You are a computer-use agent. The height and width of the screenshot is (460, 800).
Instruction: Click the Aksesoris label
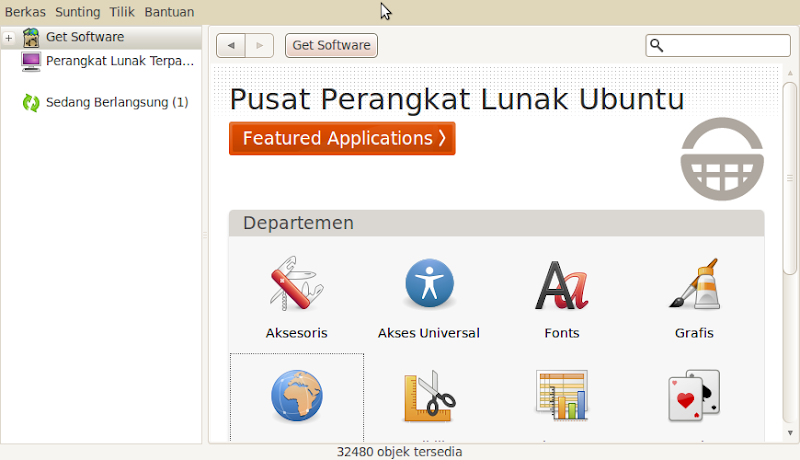coord(296,333)
